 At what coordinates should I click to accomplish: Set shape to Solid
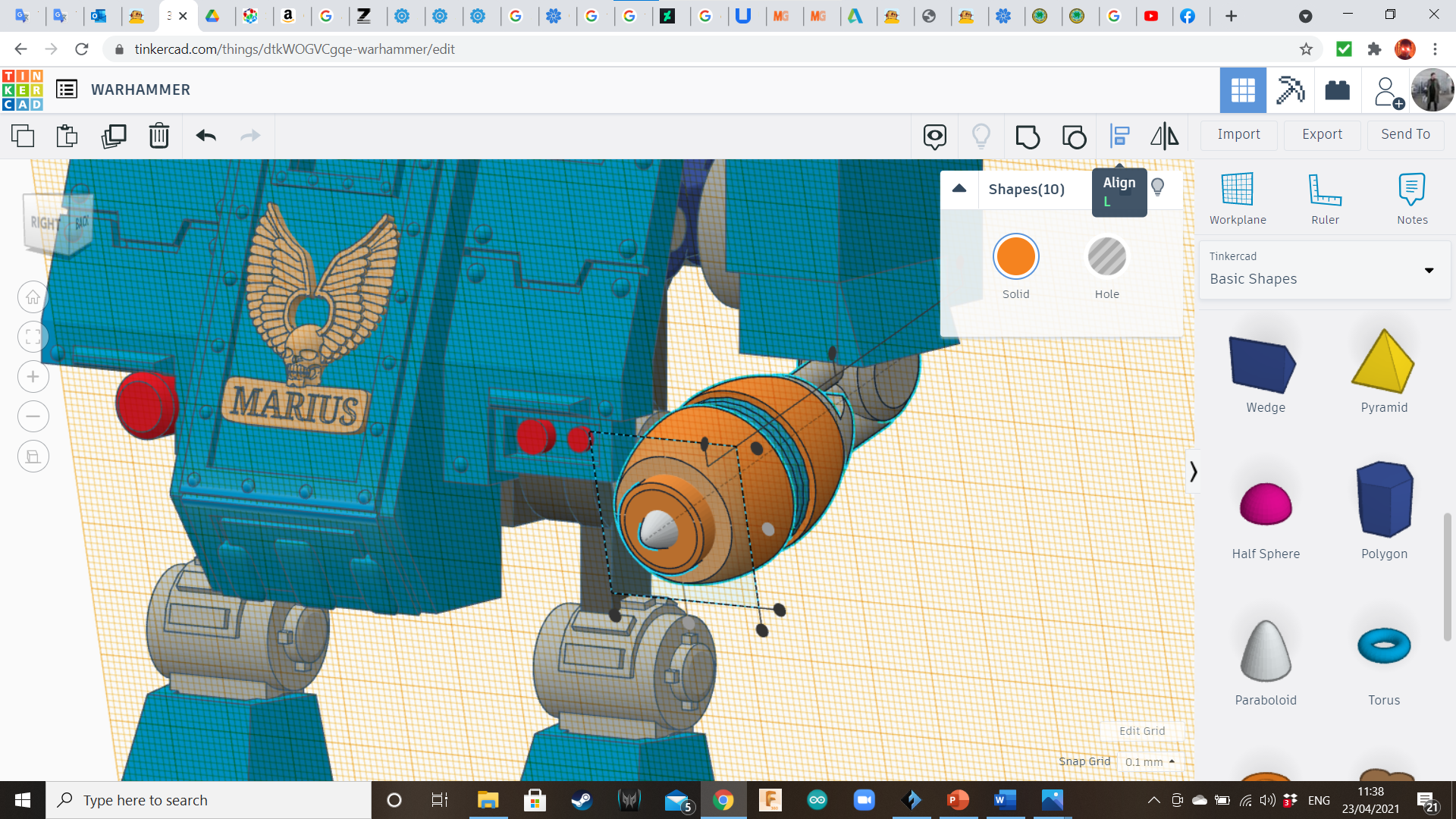[1015, 257]
